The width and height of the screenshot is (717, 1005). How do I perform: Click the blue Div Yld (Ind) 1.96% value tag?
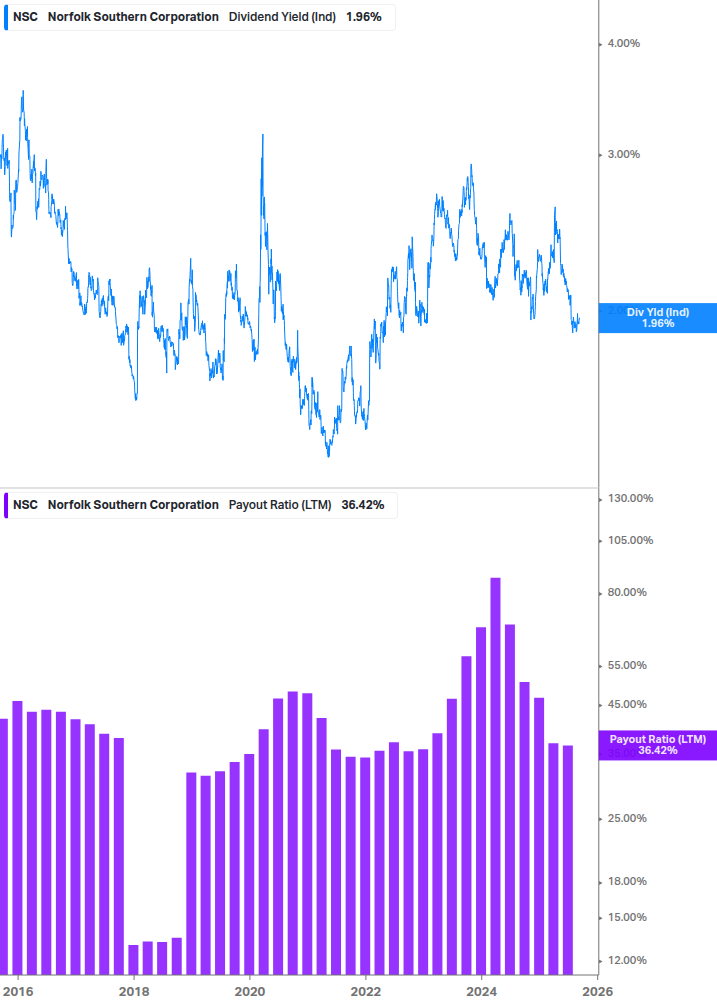coord(657,318)
